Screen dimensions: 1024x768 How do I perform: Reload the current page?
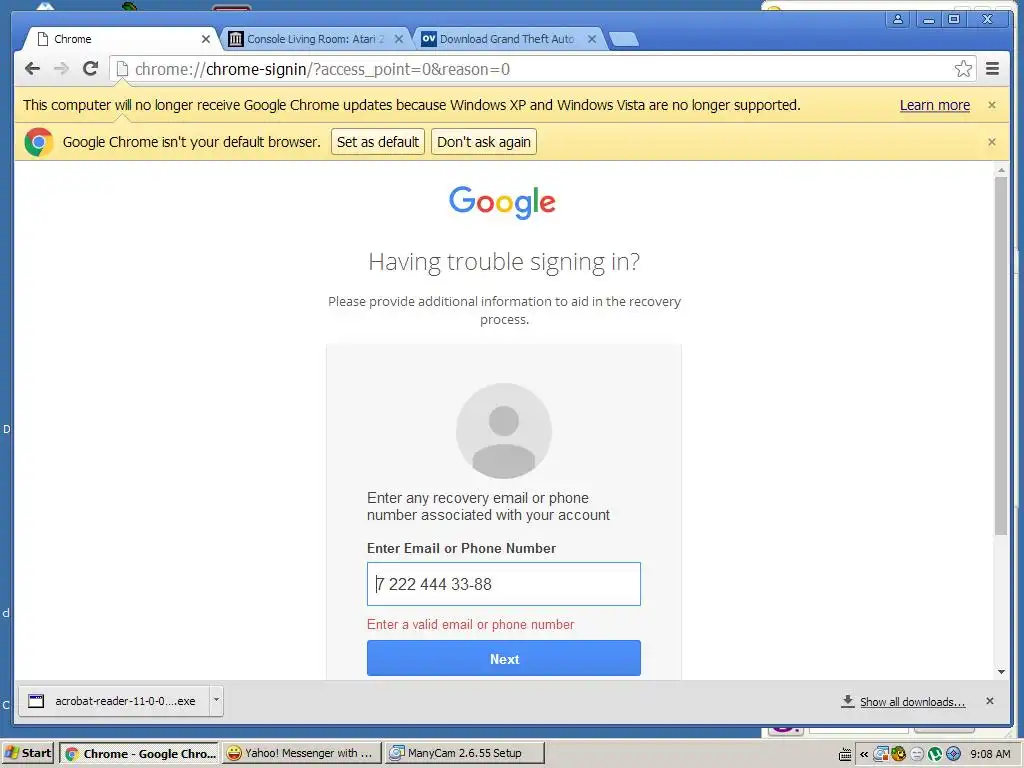[91, 69]
